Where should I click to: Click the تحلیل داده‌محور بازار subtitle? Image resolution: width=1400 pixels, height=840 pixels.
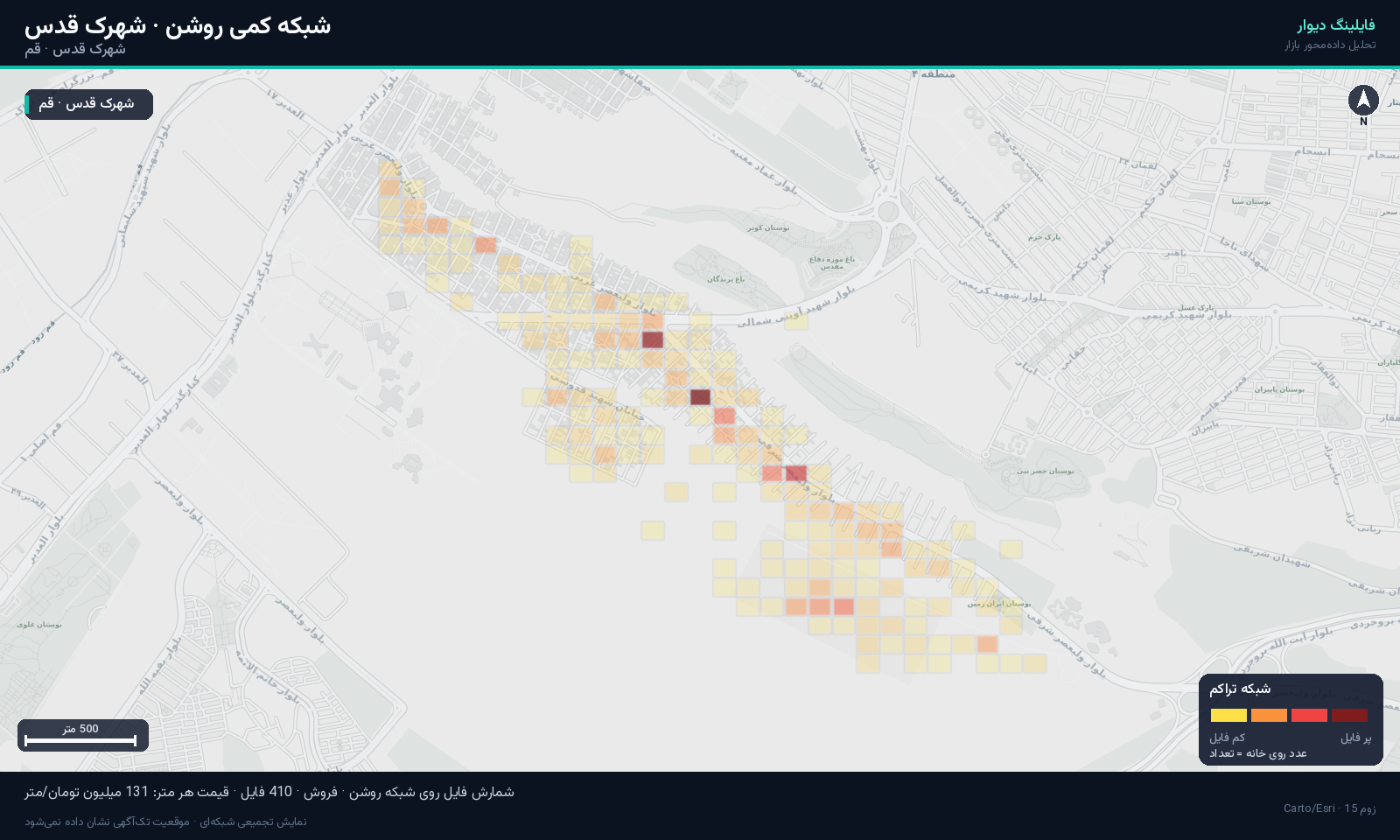click(1330, 45)
